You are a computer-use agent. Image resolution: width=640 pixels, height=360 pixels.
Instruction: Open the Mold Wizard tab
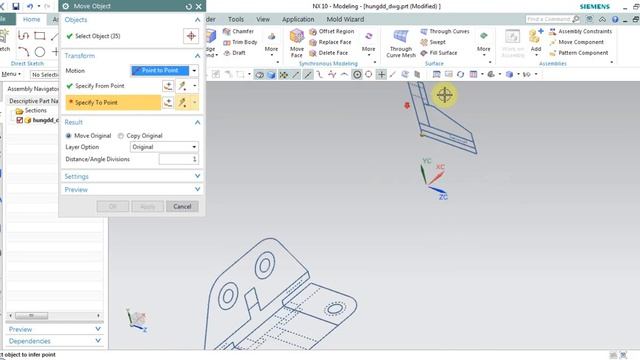tap(345, 19)
